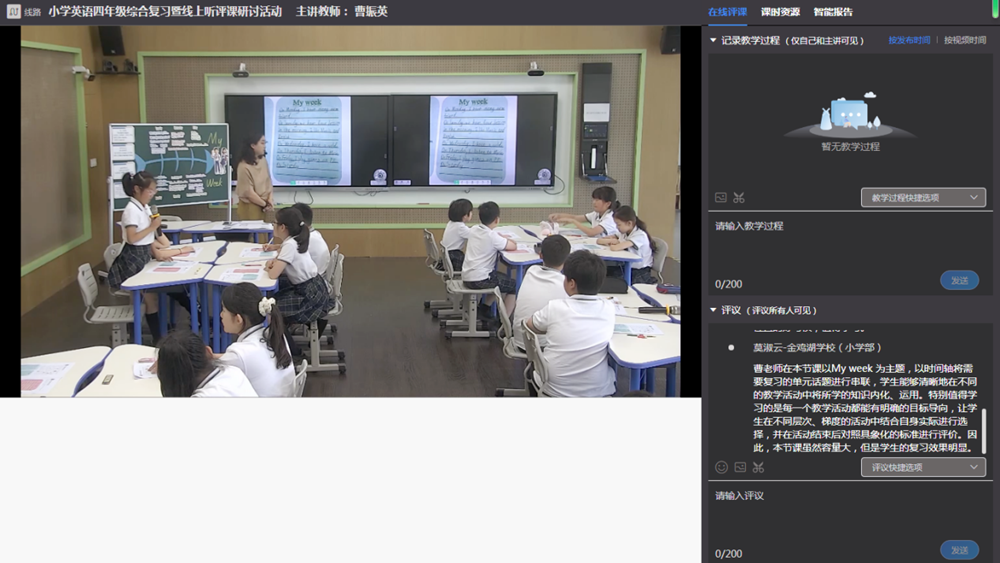Click scissors screenshot icon in teaching process

pos(739,198)
